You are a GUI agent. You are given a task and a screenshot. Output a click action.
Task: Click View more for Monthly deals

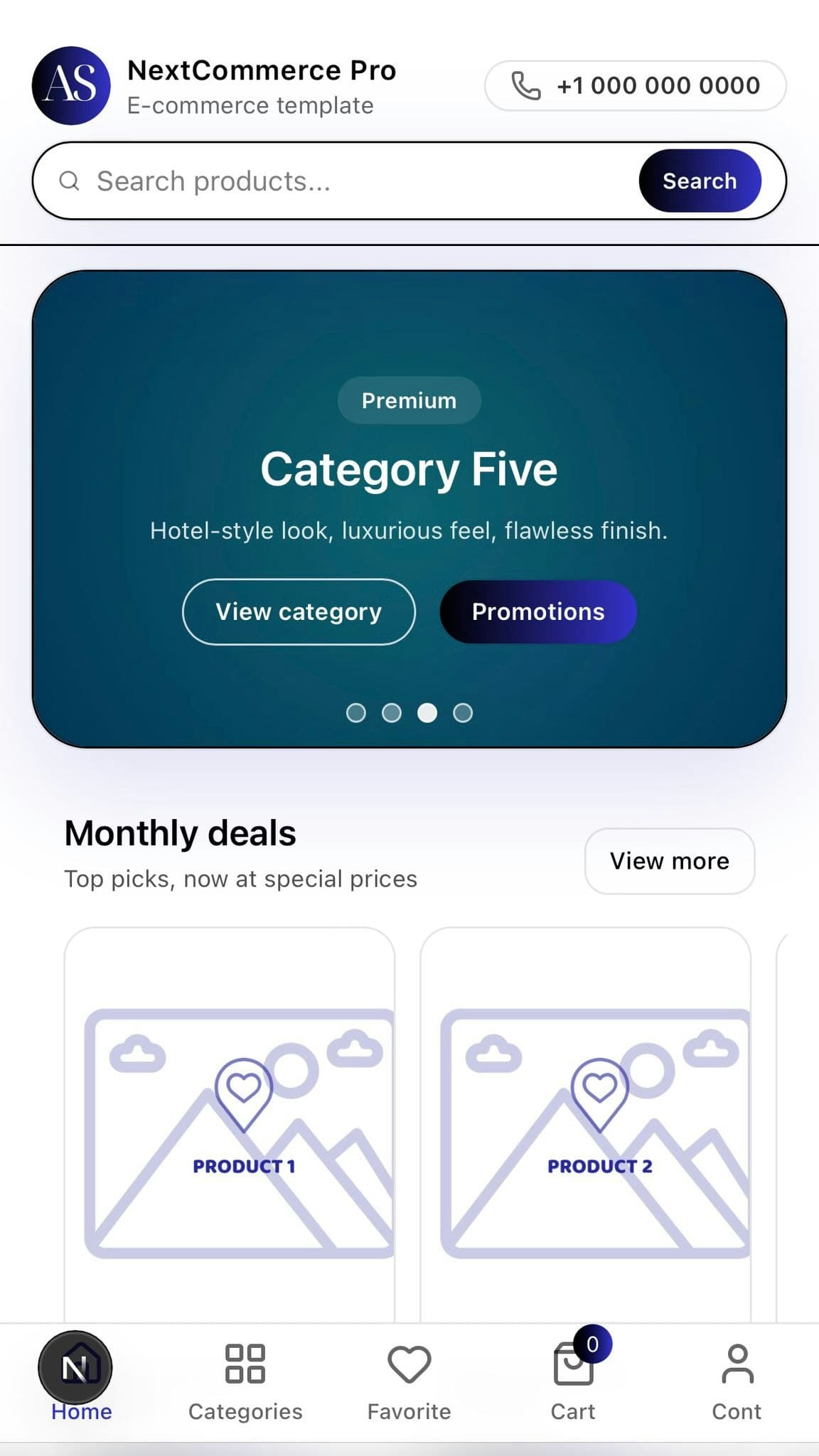668,861
